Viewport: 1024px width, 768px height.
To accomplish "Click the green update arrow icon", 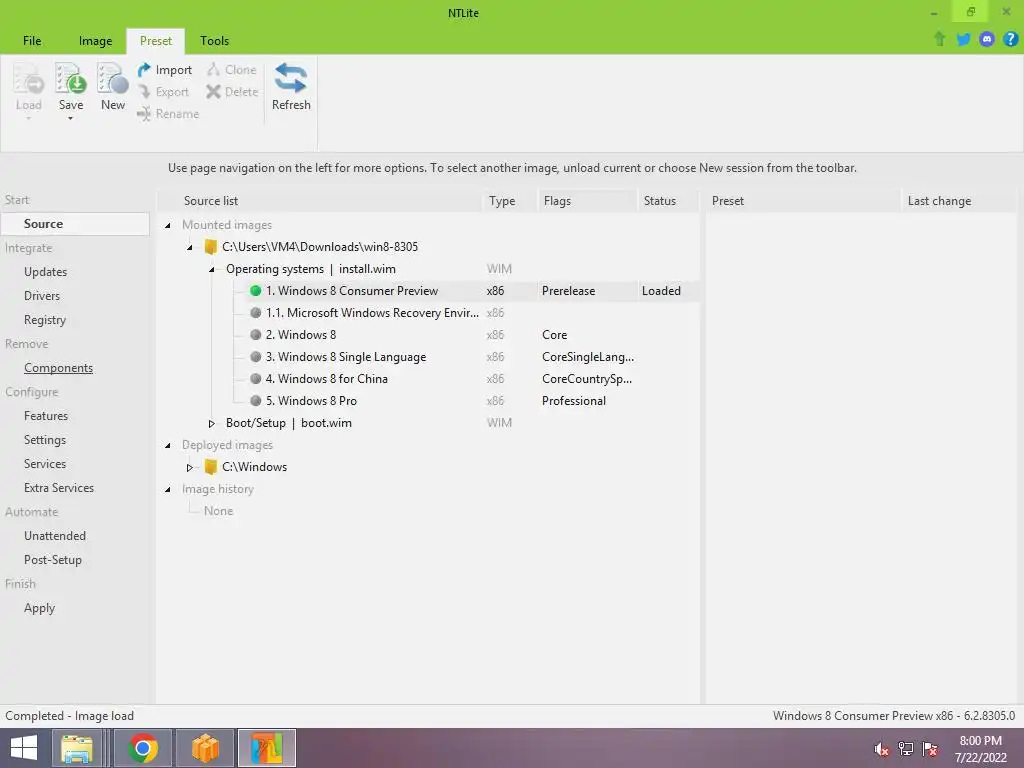I will [939, 39].
